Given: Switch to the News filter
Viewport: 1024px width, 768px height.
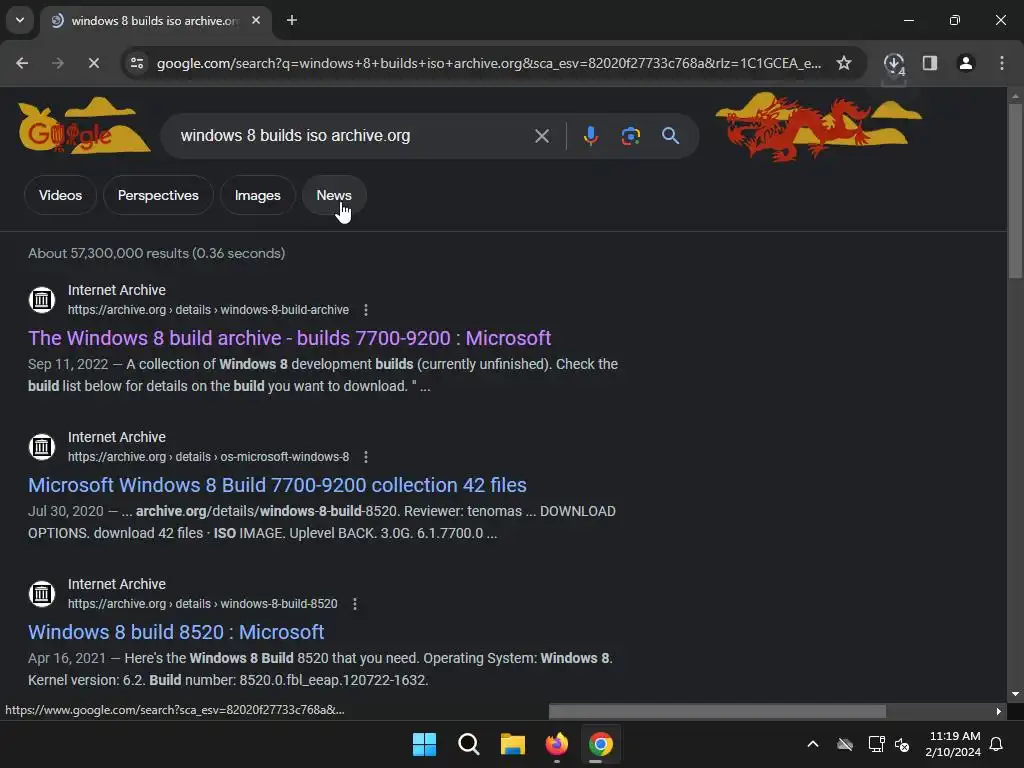Looking at the screenshot, I should (x=334, y=195).
